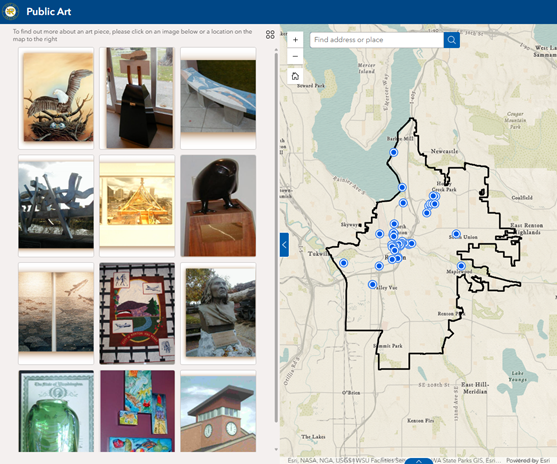The image size is (557, 464).
Task: Switch gallery layout with grid icon
Action: pos(270,34)
